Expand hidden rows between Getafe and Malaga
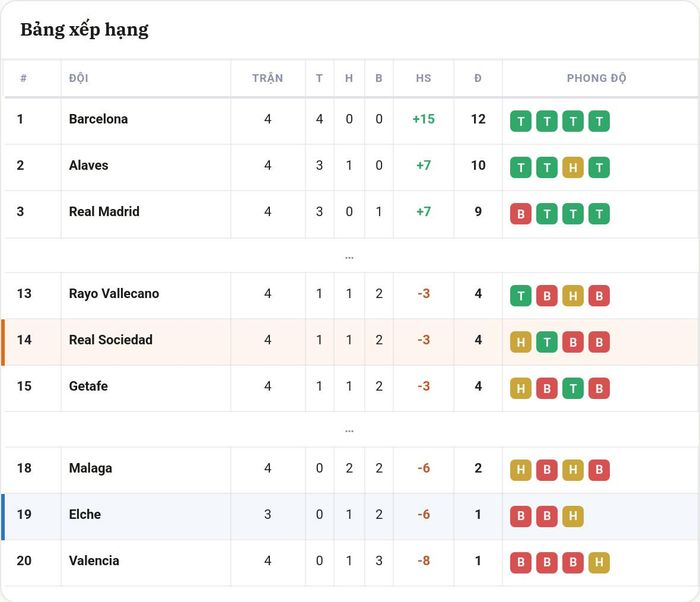This screenshot has width=700, height=602. [350, 431]
